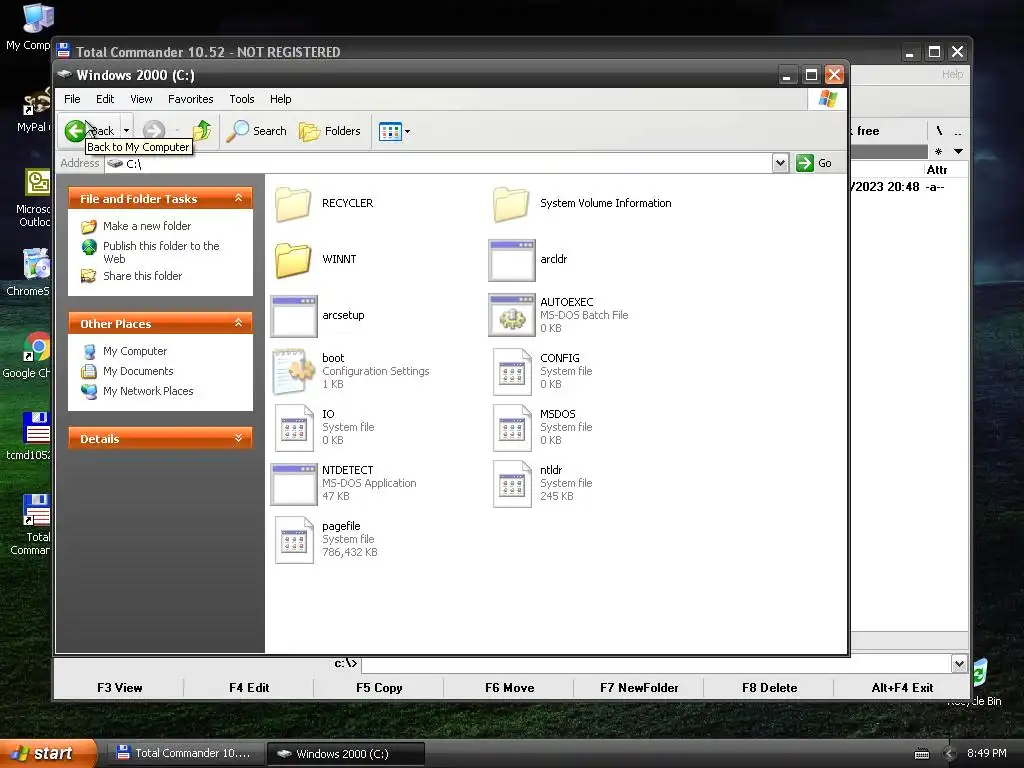This screenshot has width=1024, height=768.
Task: Select the NTDETECT application icon
Action: tap(294, 484)
